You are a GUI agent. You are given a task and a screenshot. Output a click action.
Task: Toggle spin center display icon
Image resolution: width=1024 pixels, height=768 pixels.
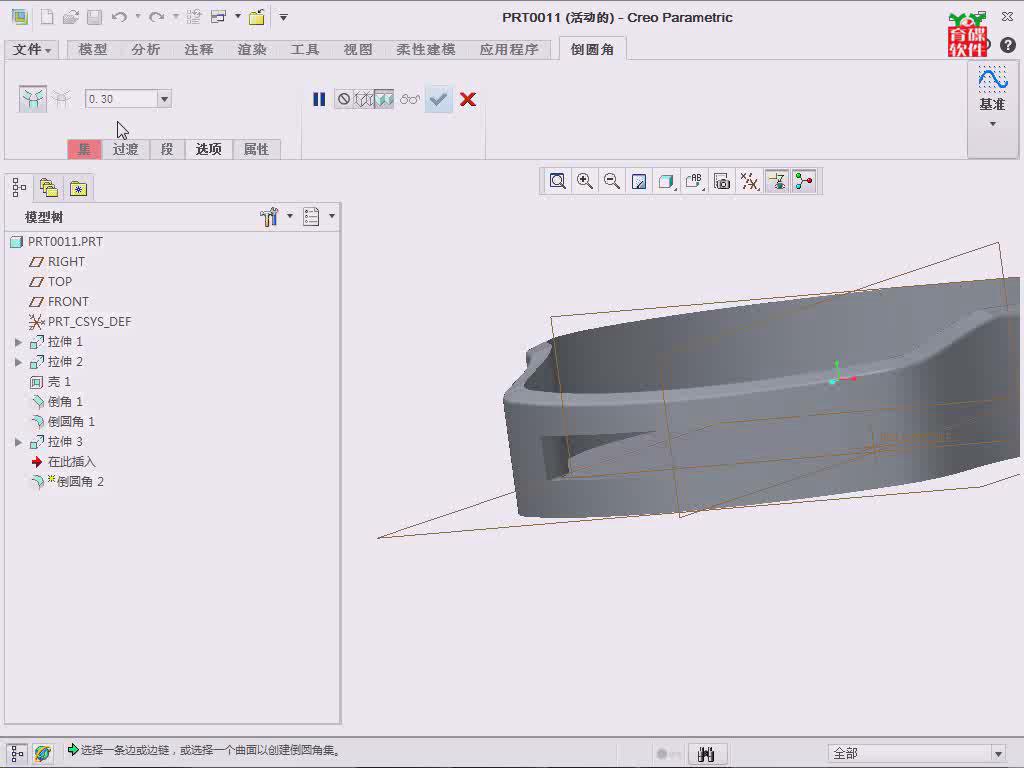805,181
